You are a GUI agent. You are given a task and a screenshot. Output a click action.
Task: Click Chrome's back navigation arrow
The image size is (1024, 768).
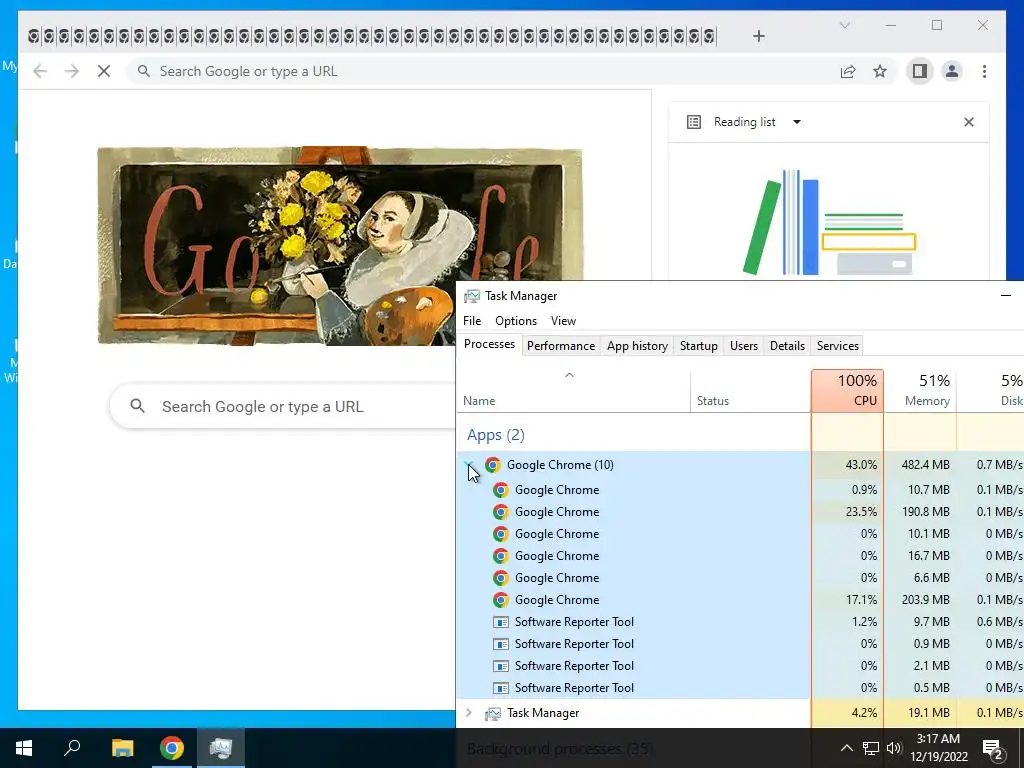(x=40, y=71)
